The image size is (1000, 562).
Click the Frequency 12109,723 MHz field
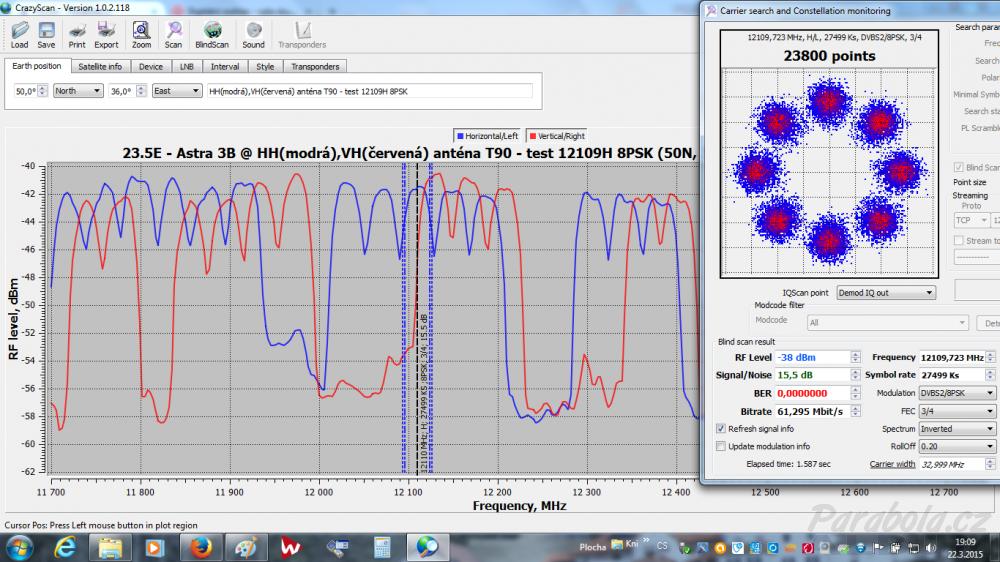pyautogui.click(x=952, y=357)
